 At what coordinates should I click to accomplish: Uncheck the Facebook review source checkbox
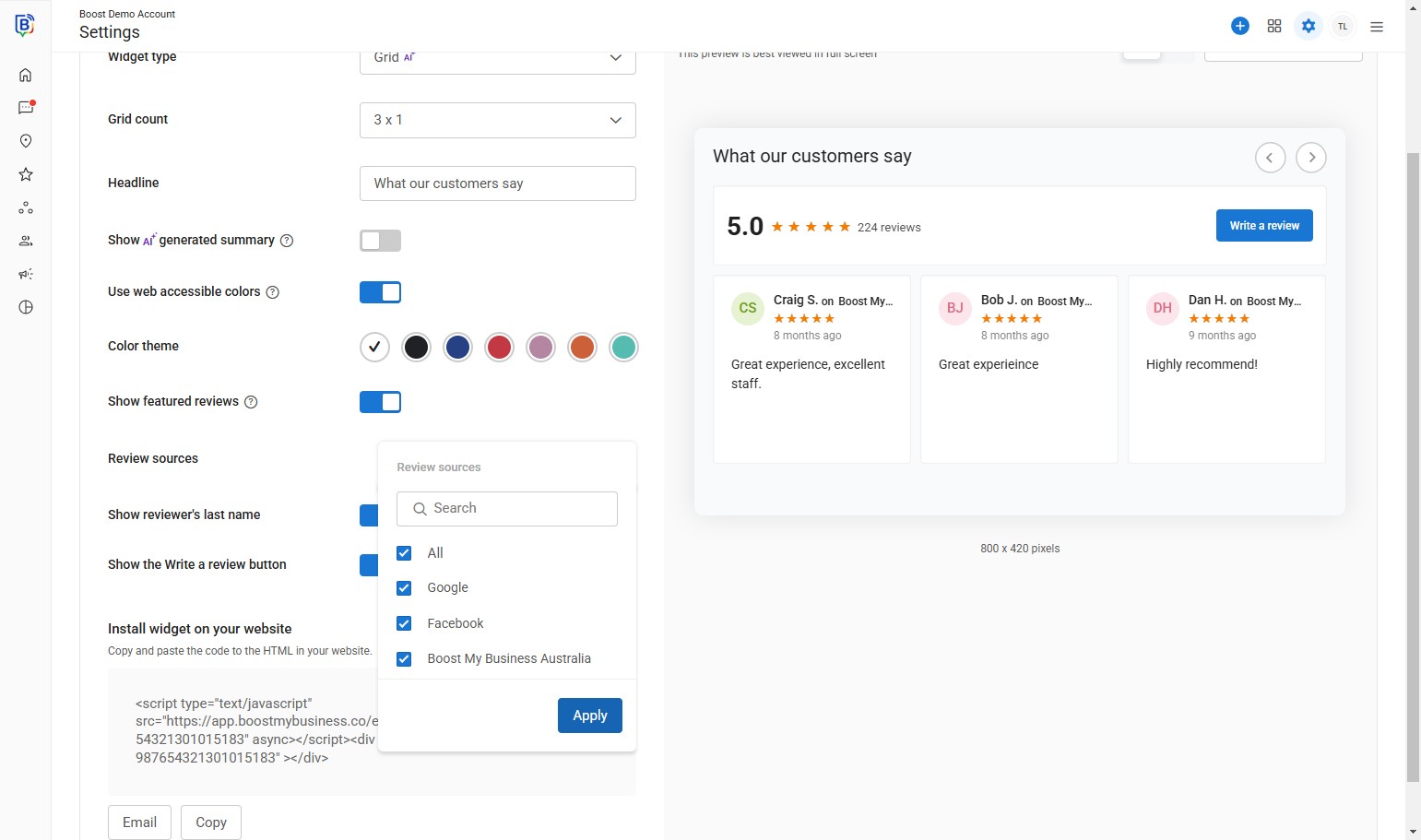click(x=404, y=623)
